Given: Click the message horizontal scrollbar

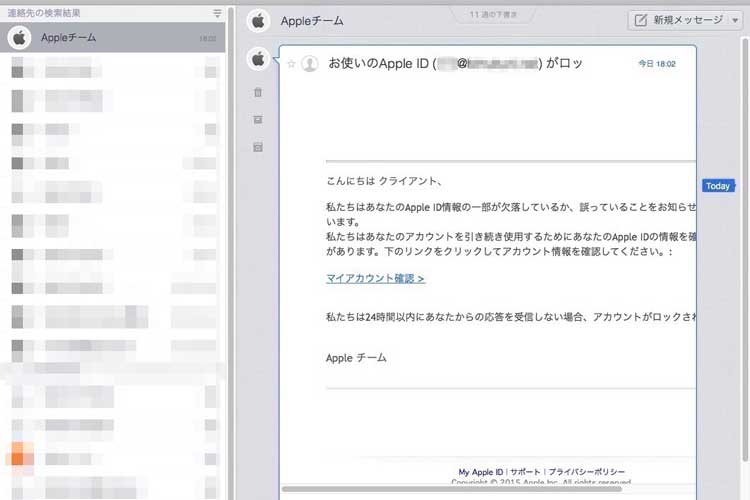Looking at the screenshot, I should point(452,489).
